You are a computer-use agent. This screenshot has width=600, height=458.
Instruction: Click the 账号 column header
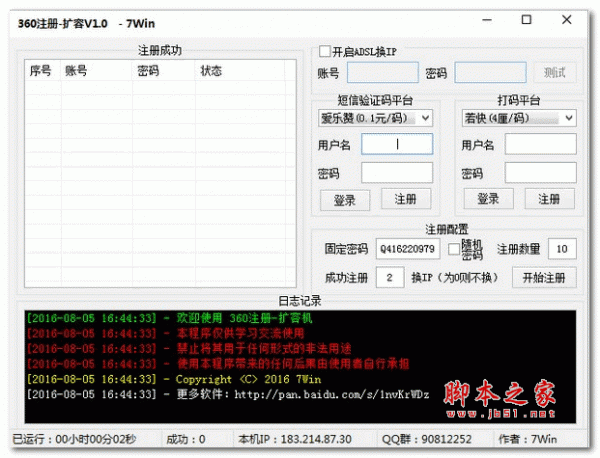tap(96, 70)
